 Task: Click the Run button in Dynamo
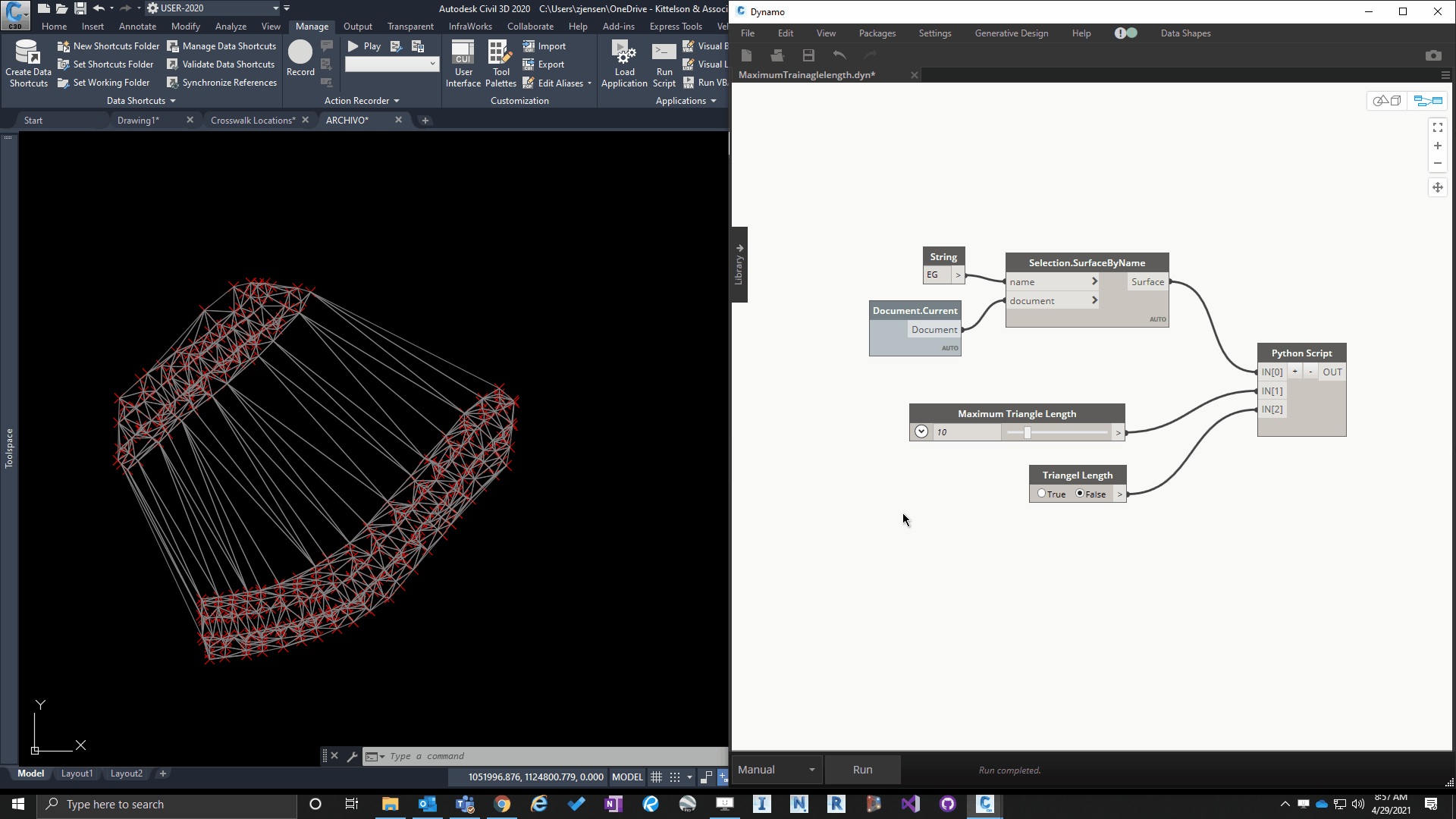pyautogui.click(x=862, y=770)
